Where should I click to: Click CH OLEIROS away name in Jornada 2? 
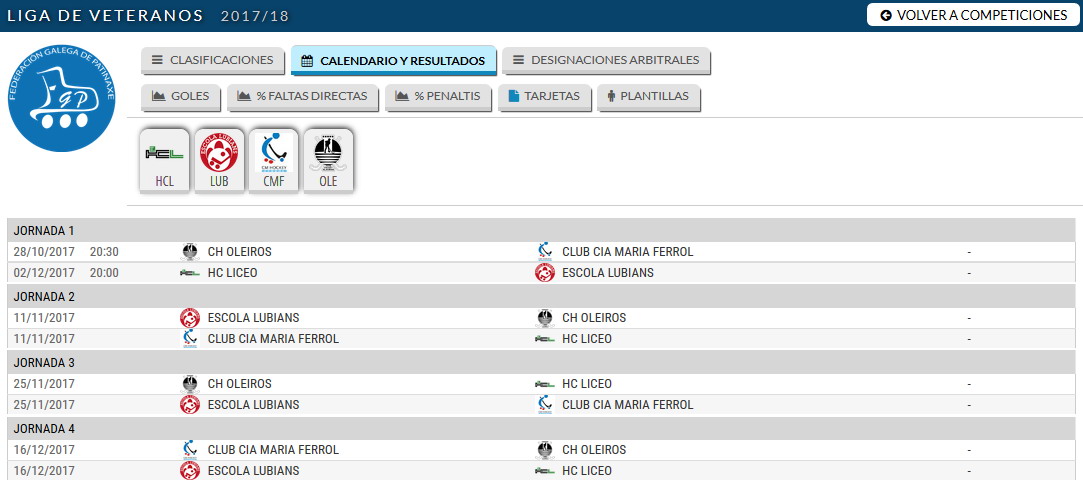pyautogui.click(x=594, y=318)
